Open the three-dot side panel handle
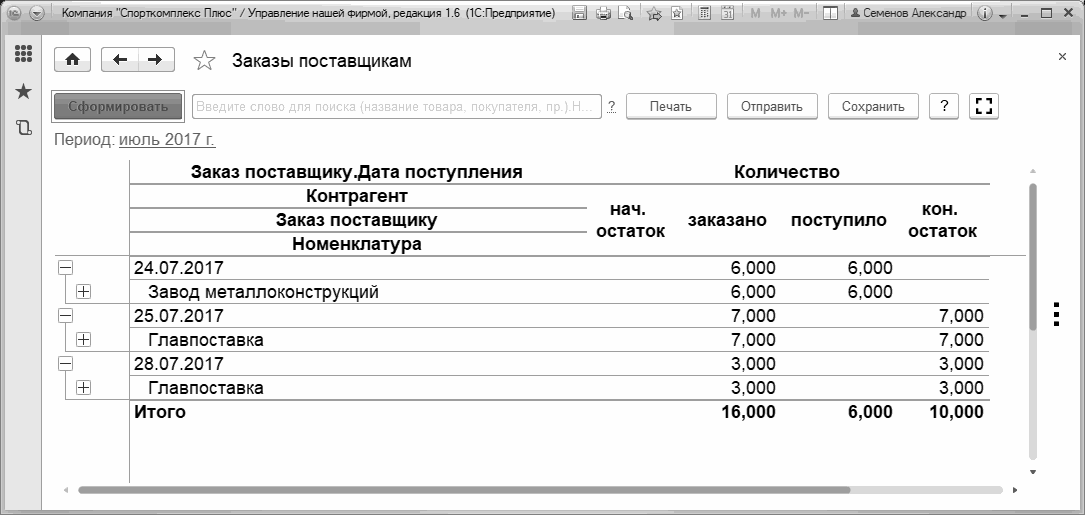This screenshot has width=1085, height=515. [1056, 314]
